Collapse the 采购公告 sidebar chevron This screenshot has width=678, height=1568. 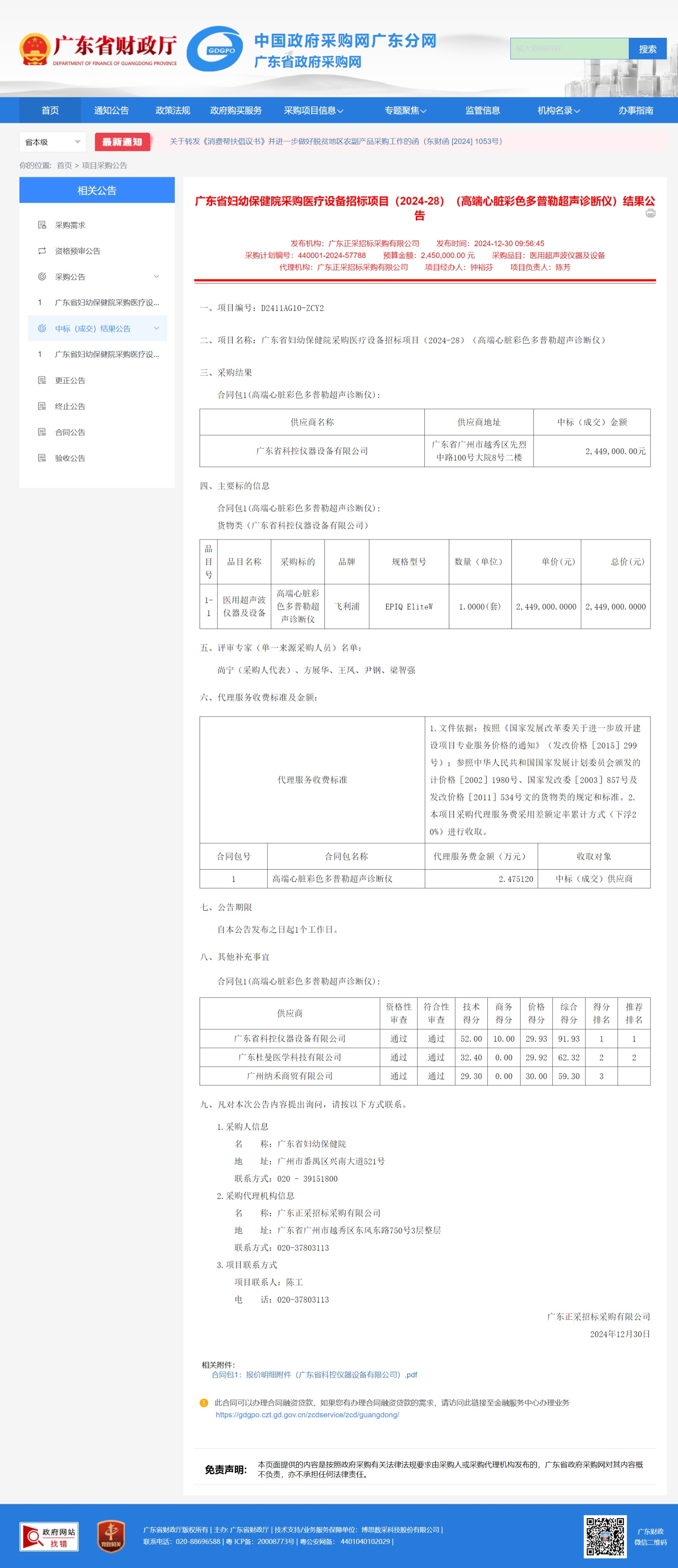(156, 276)
